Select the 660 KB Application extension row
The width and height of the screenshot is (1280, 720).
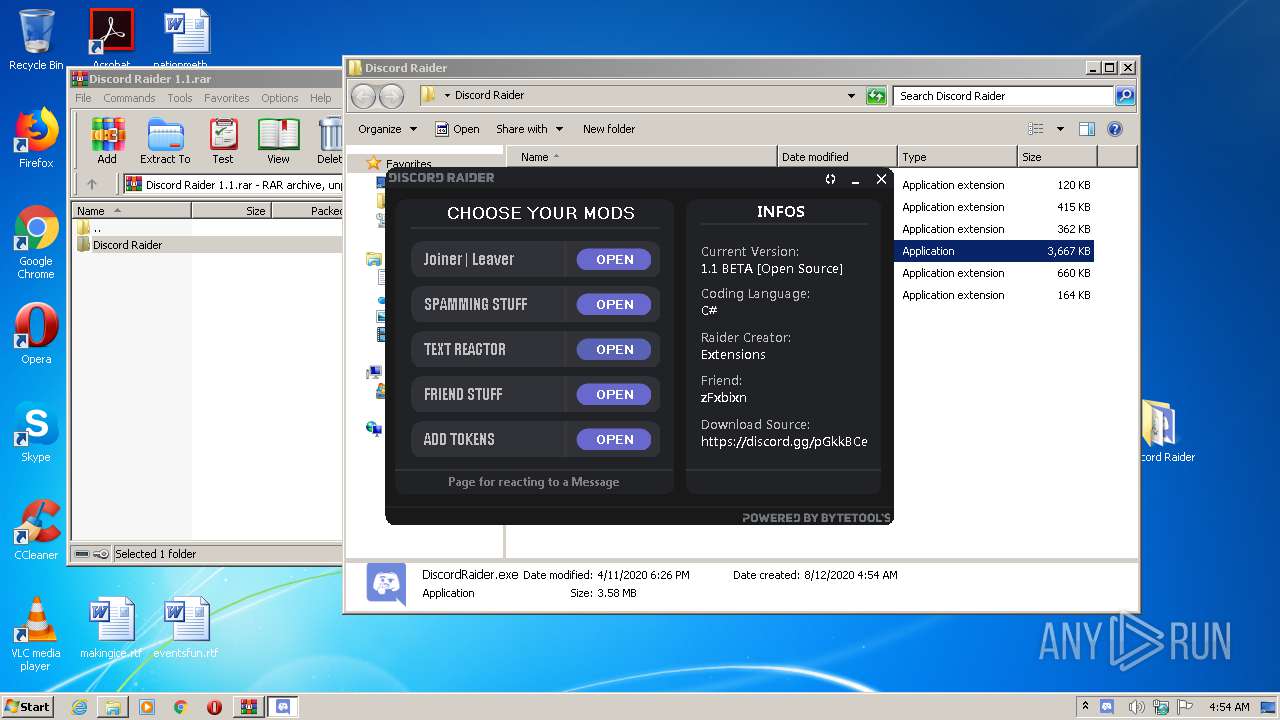994,273
